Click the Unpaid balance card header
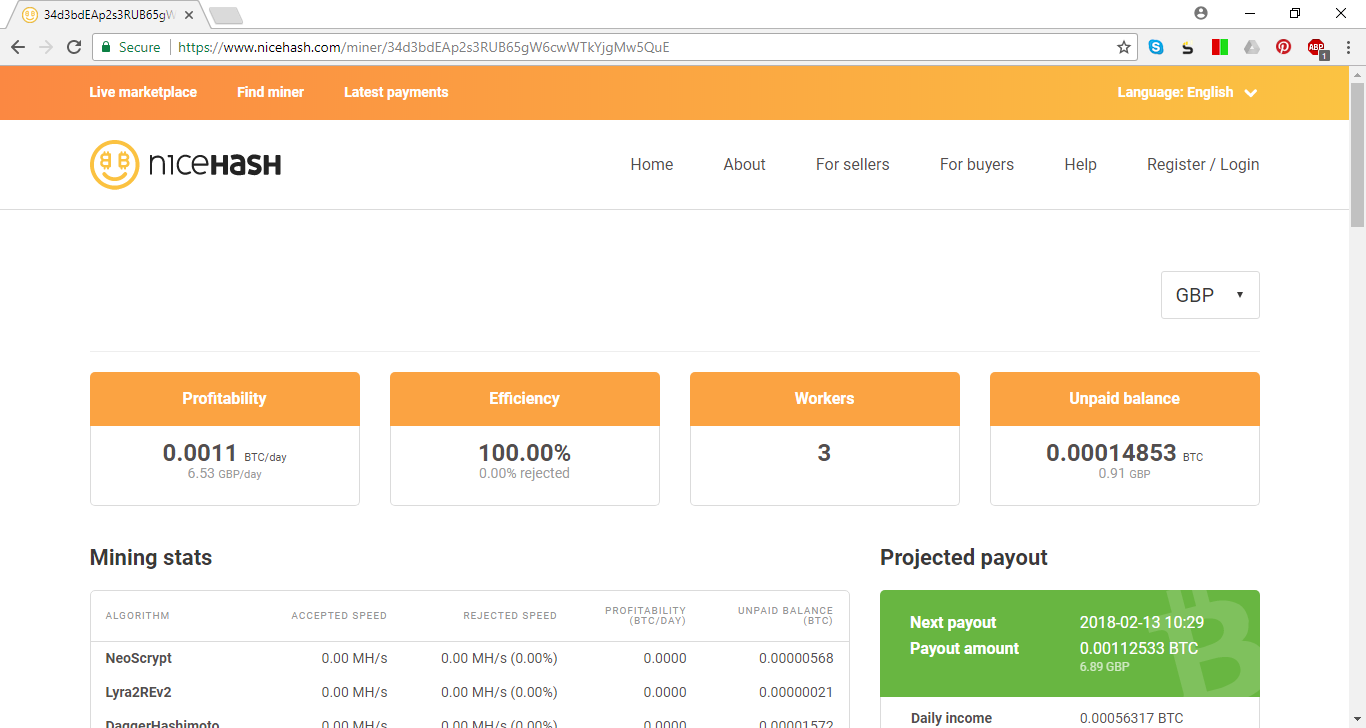This screenshot has width=1366, height=728. click(1125, 399)
